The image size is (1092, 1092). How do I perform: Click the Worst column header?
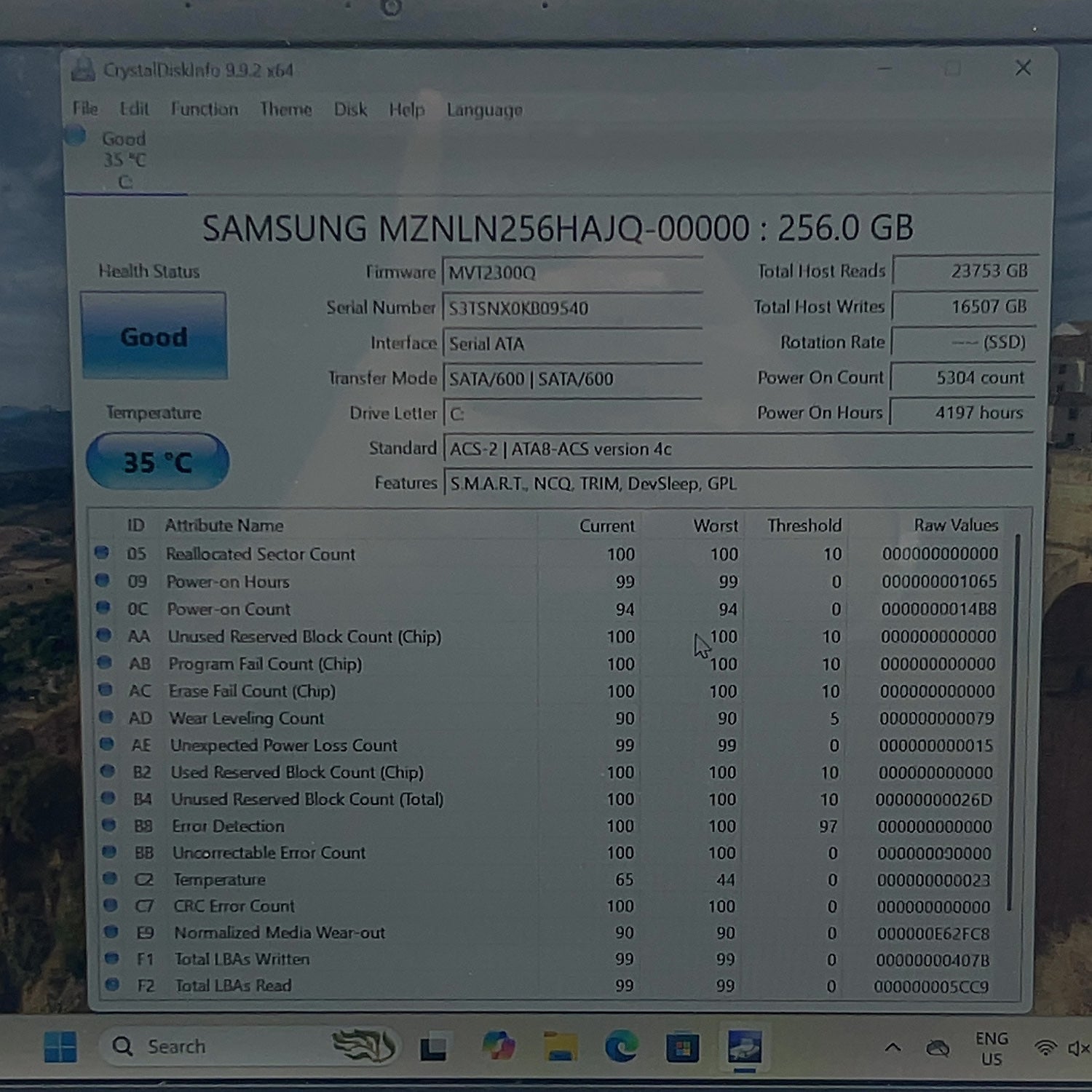[716, 526]
